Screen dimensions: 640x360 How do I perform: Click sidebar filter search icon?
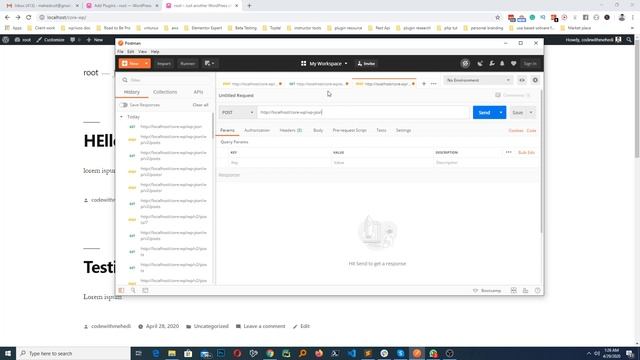tap(125, 80)
